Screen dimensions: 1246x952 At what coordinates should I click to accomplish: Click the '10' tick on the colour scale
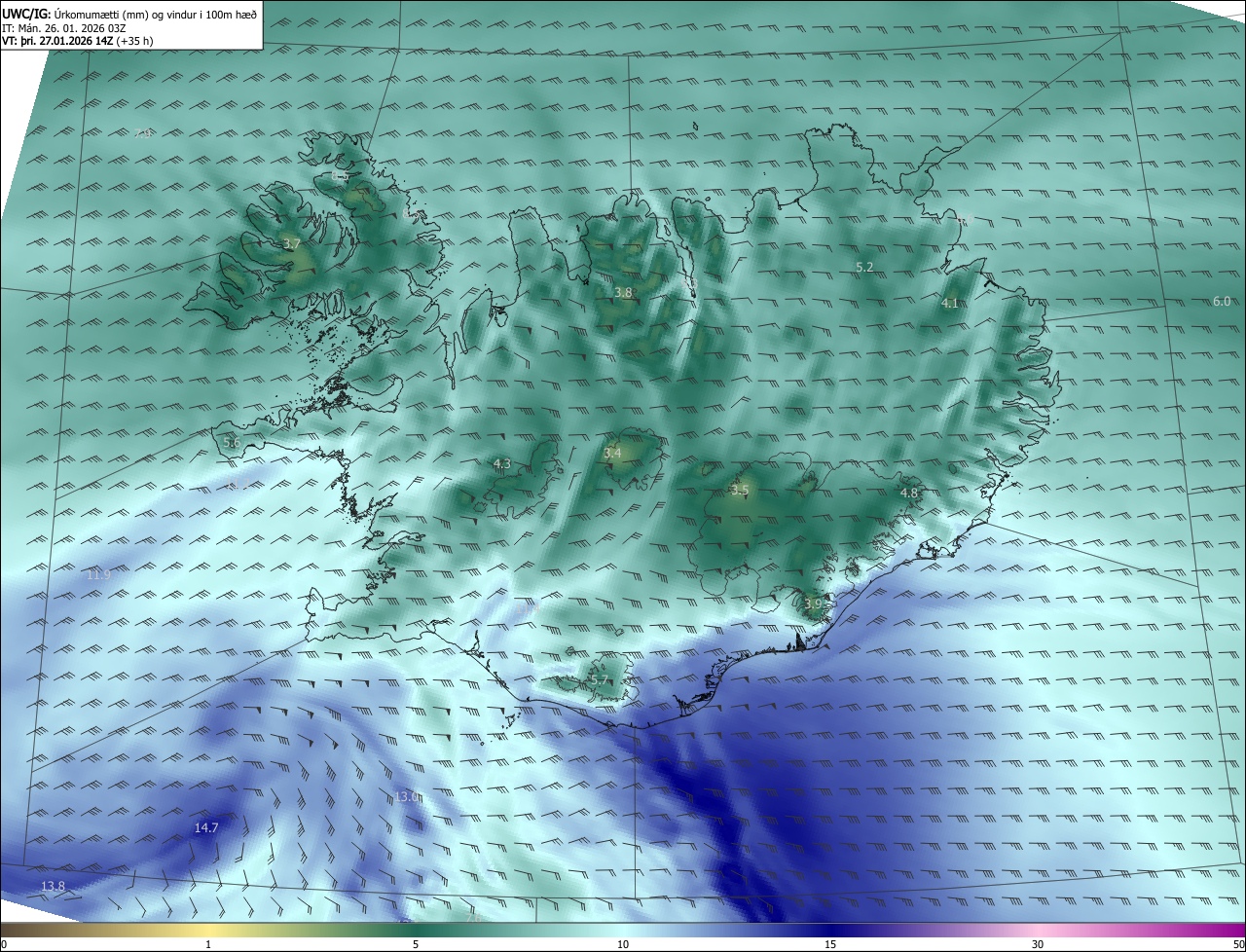[623, 945]
